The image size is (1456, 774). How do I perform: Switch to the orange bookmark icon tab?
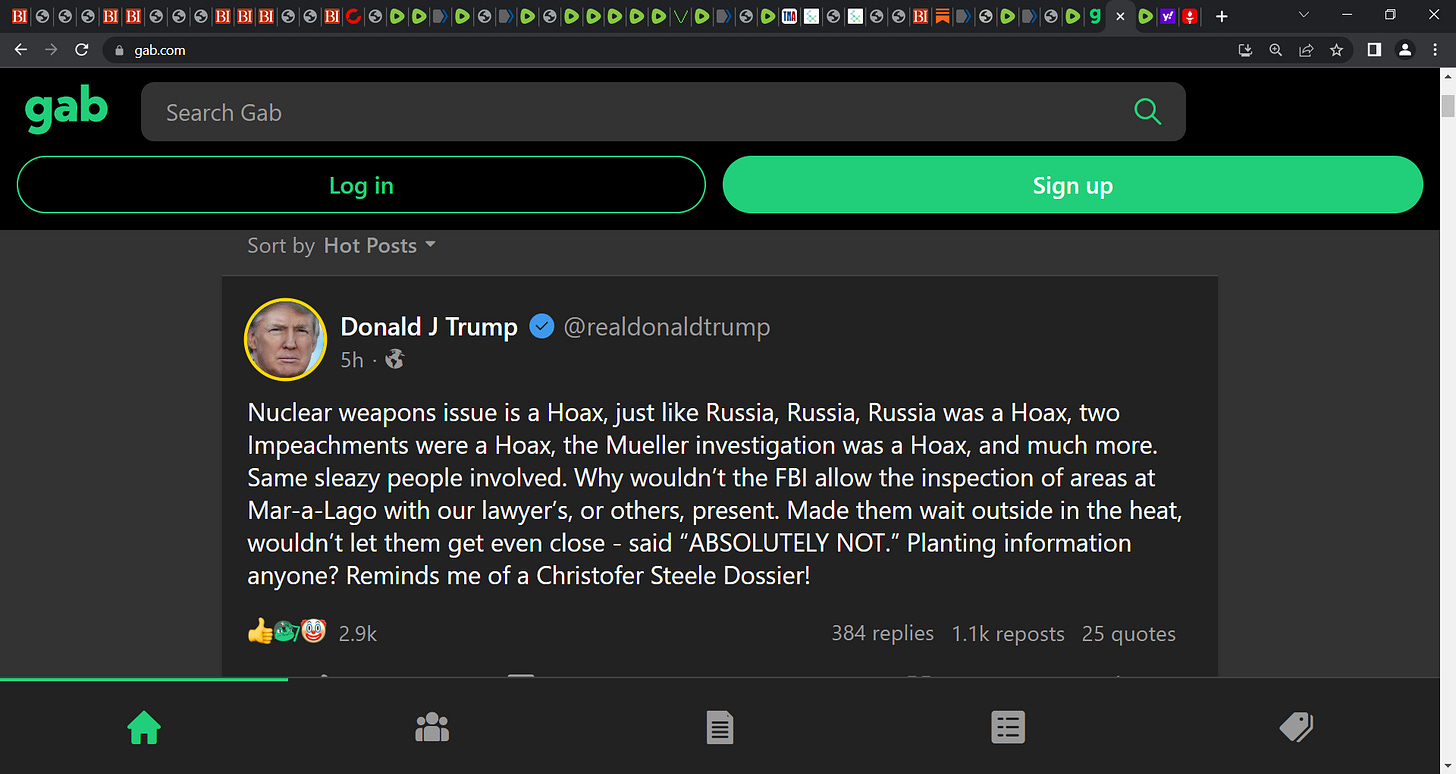coord(941,17)
